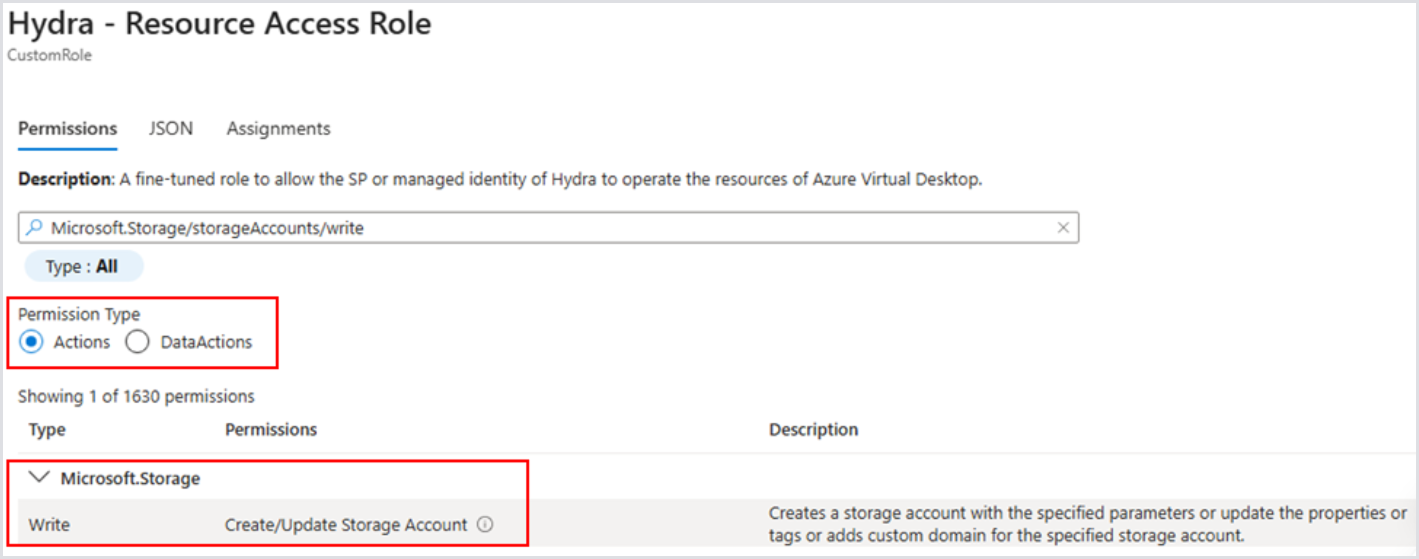The height and width of the screenshot is (559, 1419).
Task: Open the JSON tab
Action: click(x=171, y=128)
